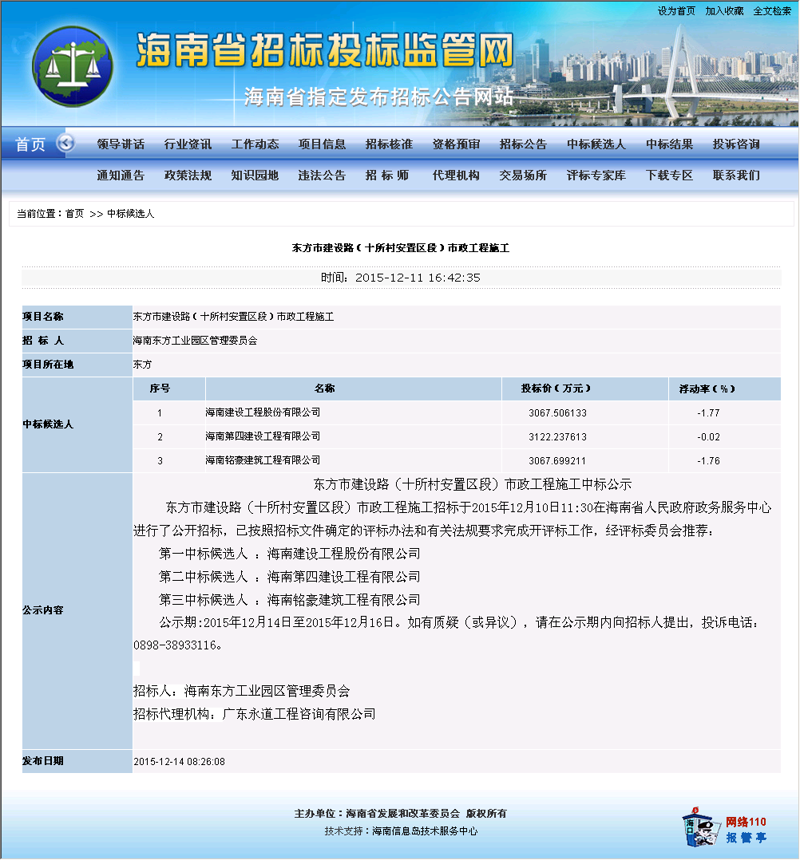The image size is (800, 860).
Task: Click the scales-of-justice site logo
Action: point(72,66)
